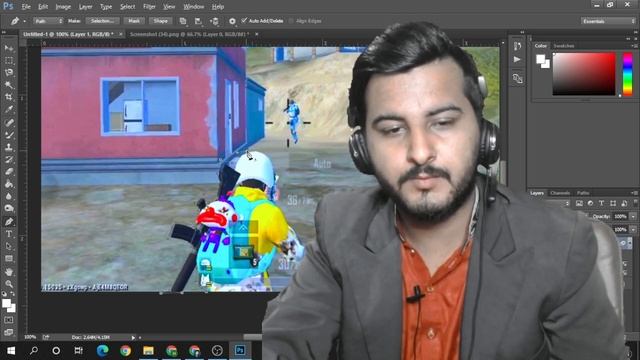Open the Clone Source panel icon
This screenshot has height=360, width=640.
pos(517,78)
